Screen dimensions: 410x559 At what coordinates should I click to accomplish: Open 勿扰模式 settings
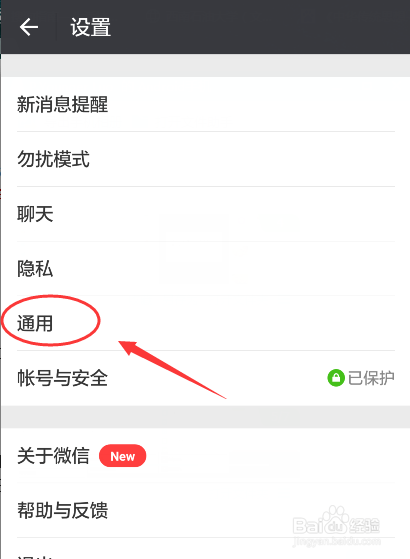[205, 159]
